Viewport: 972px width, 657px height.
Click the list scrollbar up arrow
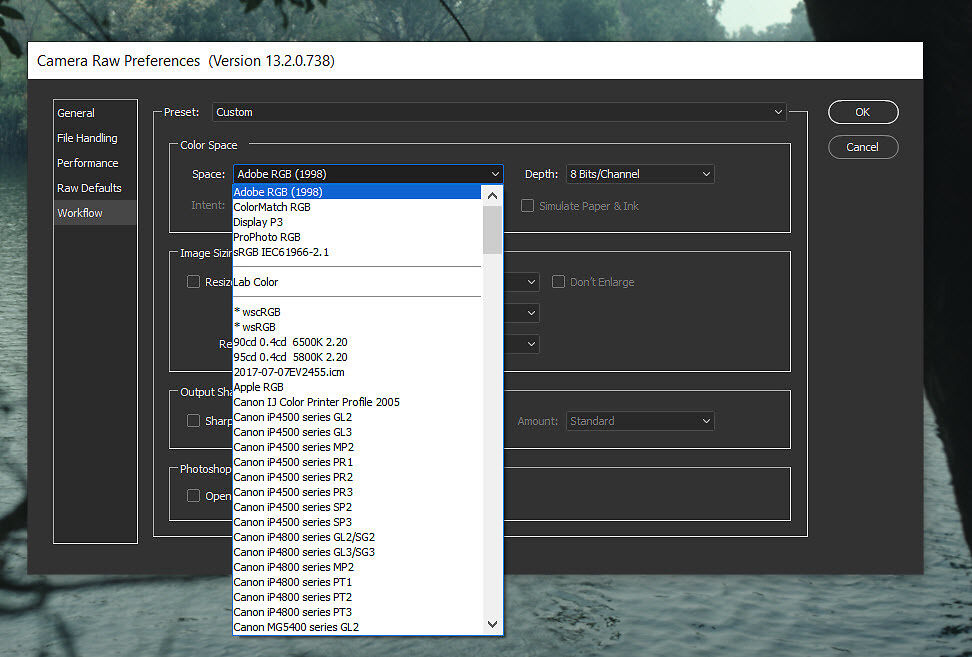492,194
